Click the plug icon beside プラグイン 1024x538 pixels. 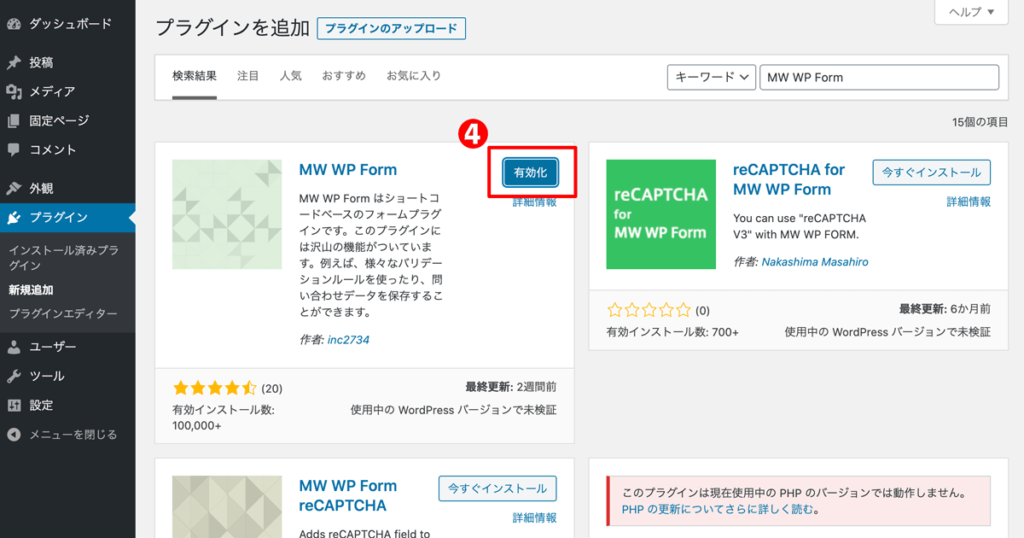(x=14, y=217)
